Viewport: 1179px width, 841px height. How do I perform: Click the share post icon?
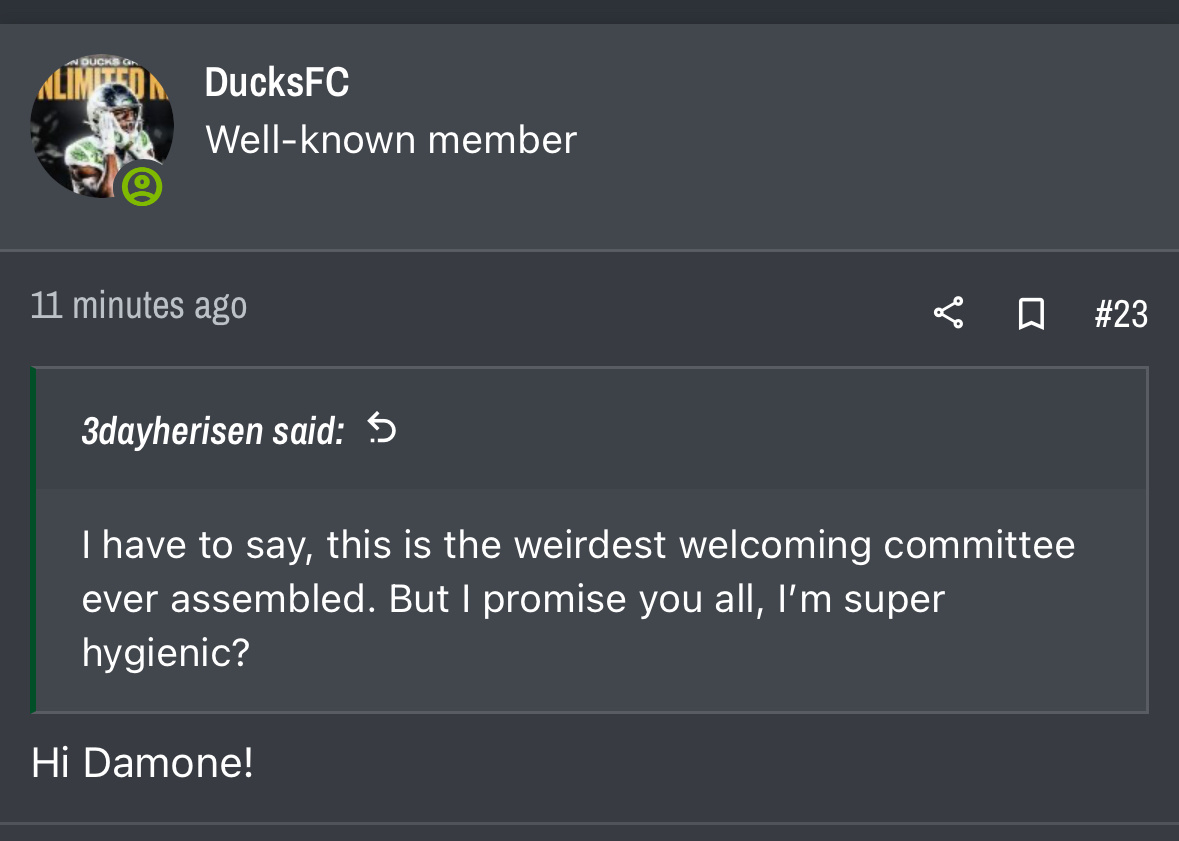click(948, 313)
